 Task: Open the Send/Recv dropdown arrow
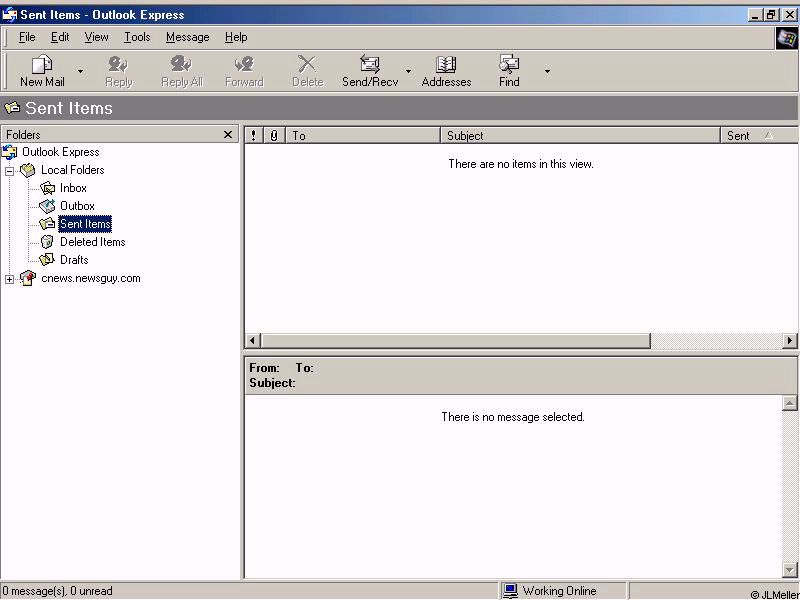click(408, 72)
